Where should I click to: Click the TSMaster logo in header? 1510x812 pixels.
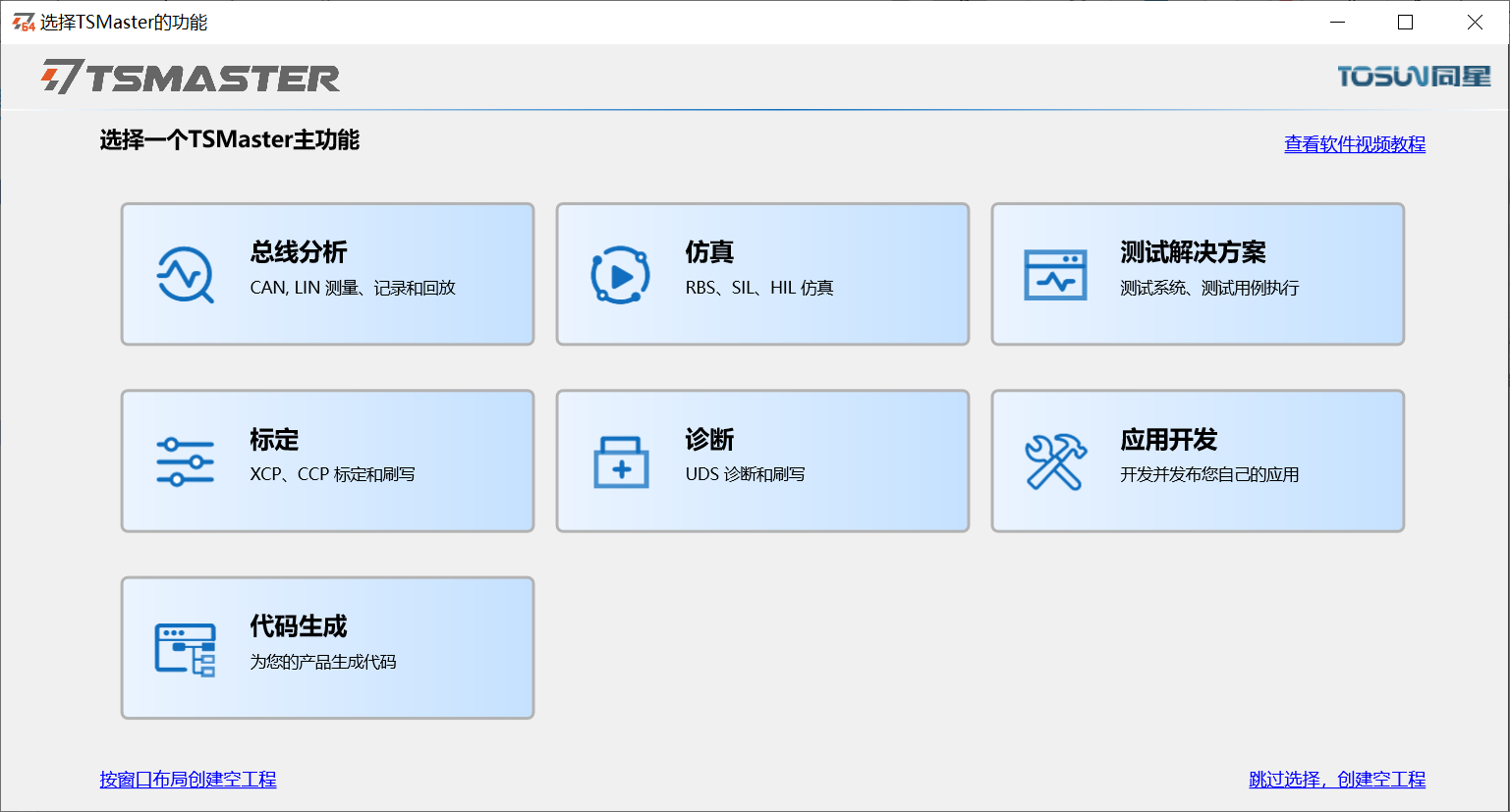[x=191, y=77]
